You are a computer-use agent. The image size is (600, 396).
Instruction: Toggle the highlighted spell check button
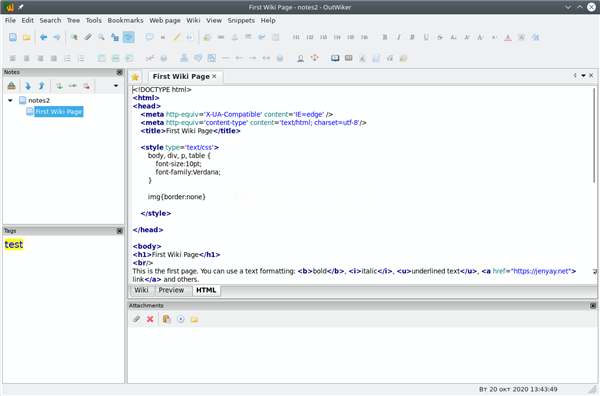(x=129, y=37)
